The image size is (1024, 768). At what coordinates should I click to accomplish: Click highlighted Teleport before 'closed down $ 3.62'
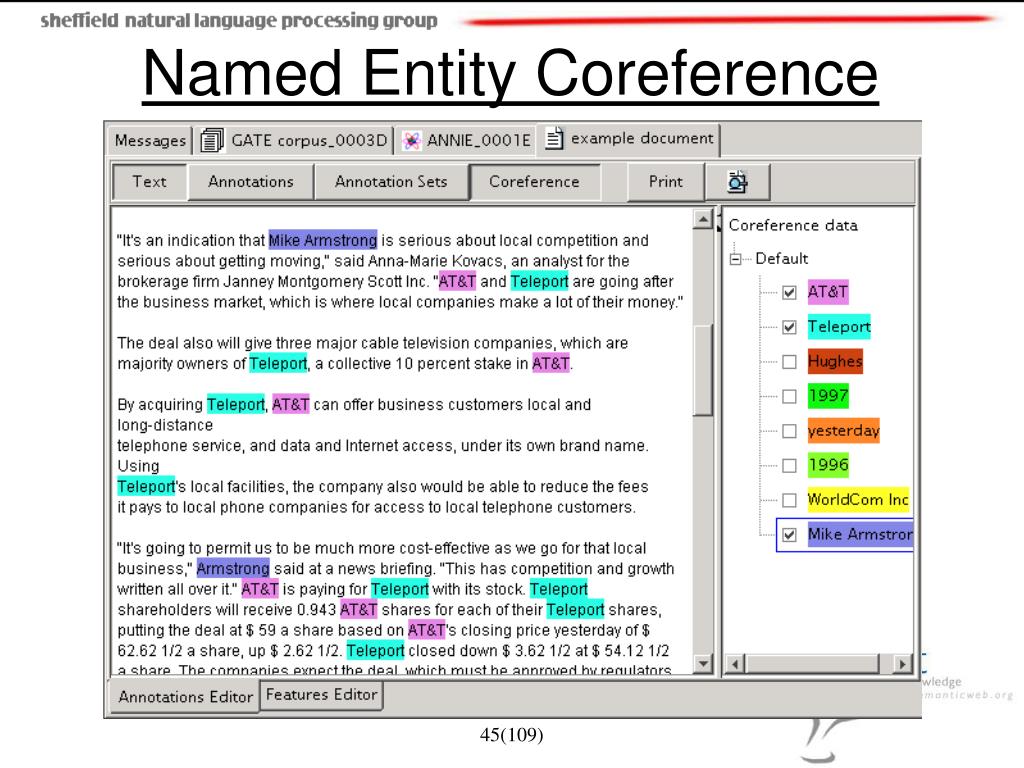376,651
